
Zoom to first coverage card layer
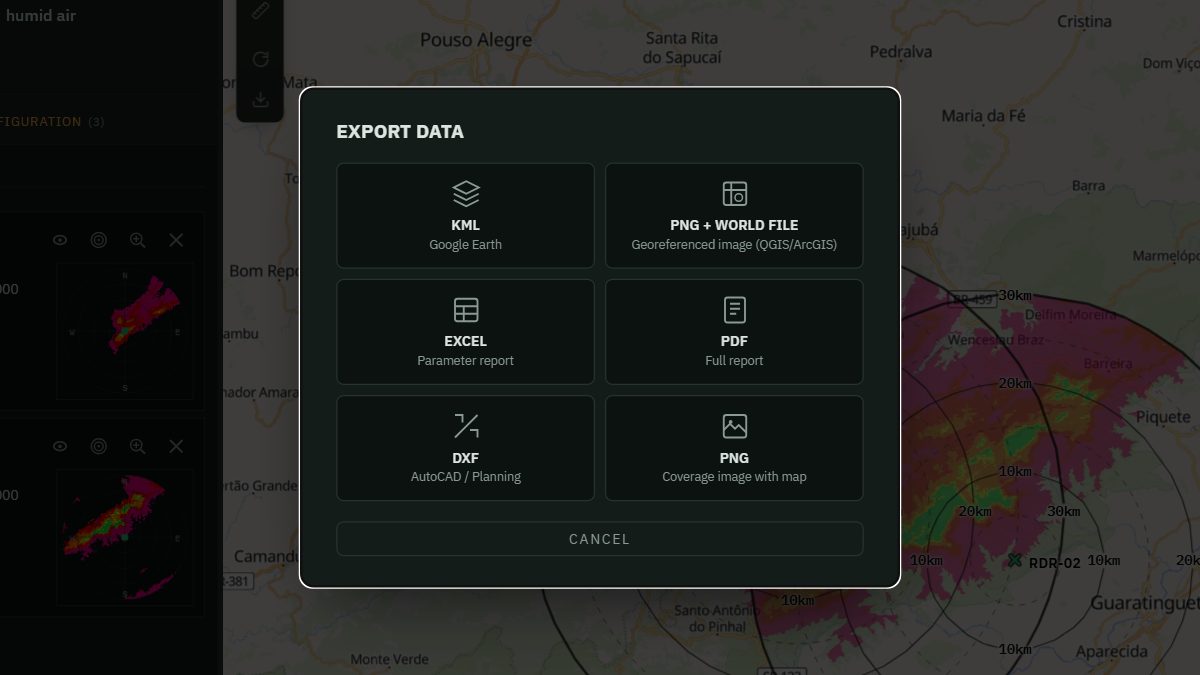[137, 240]
